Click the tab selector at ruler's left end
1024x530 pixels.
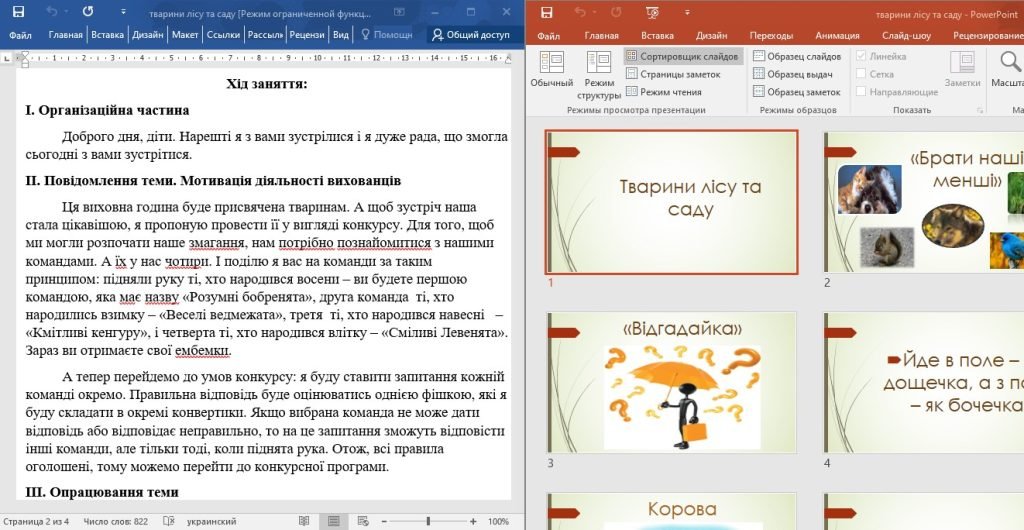click(7, 59)
